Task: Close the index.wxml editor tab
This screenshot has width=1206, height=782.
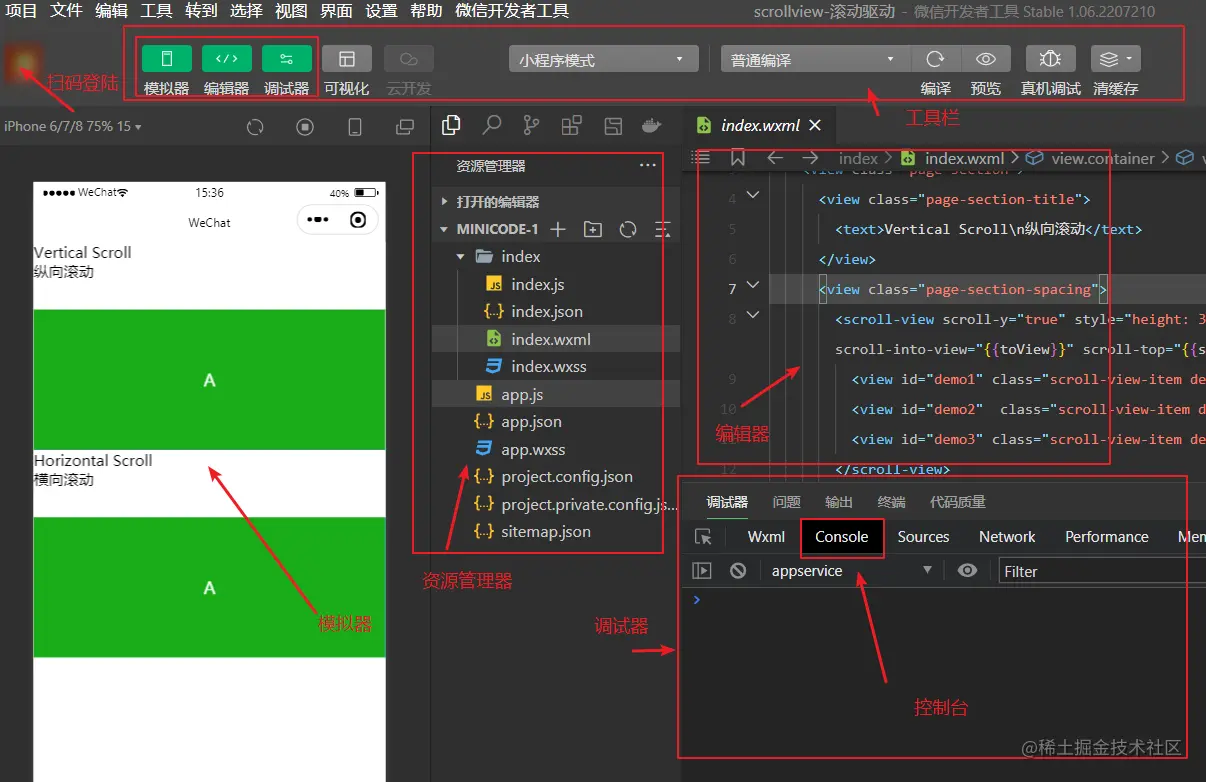Action: tap(815, 125)
